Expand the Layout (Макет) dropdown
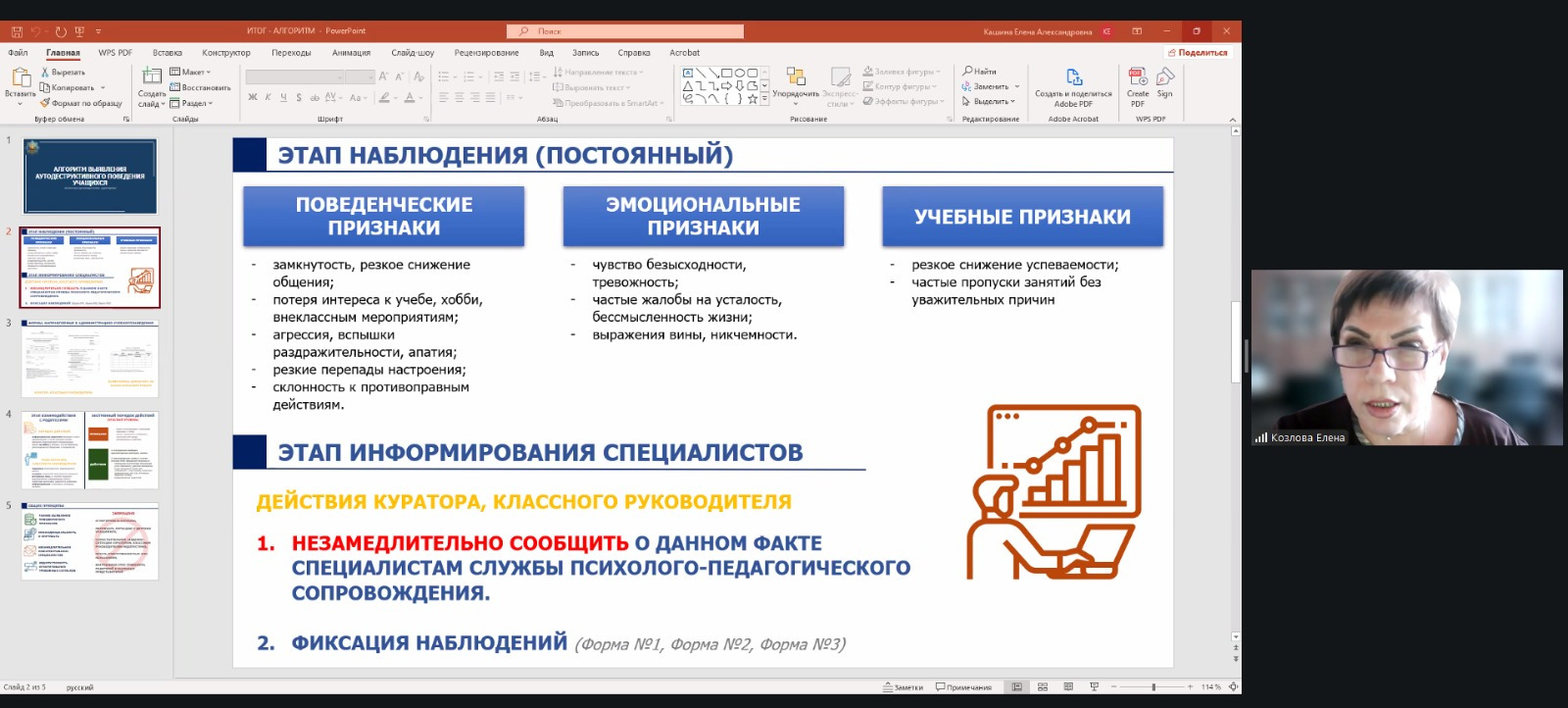The height and width of the screenshot is (708, 1568). (190, 72)
